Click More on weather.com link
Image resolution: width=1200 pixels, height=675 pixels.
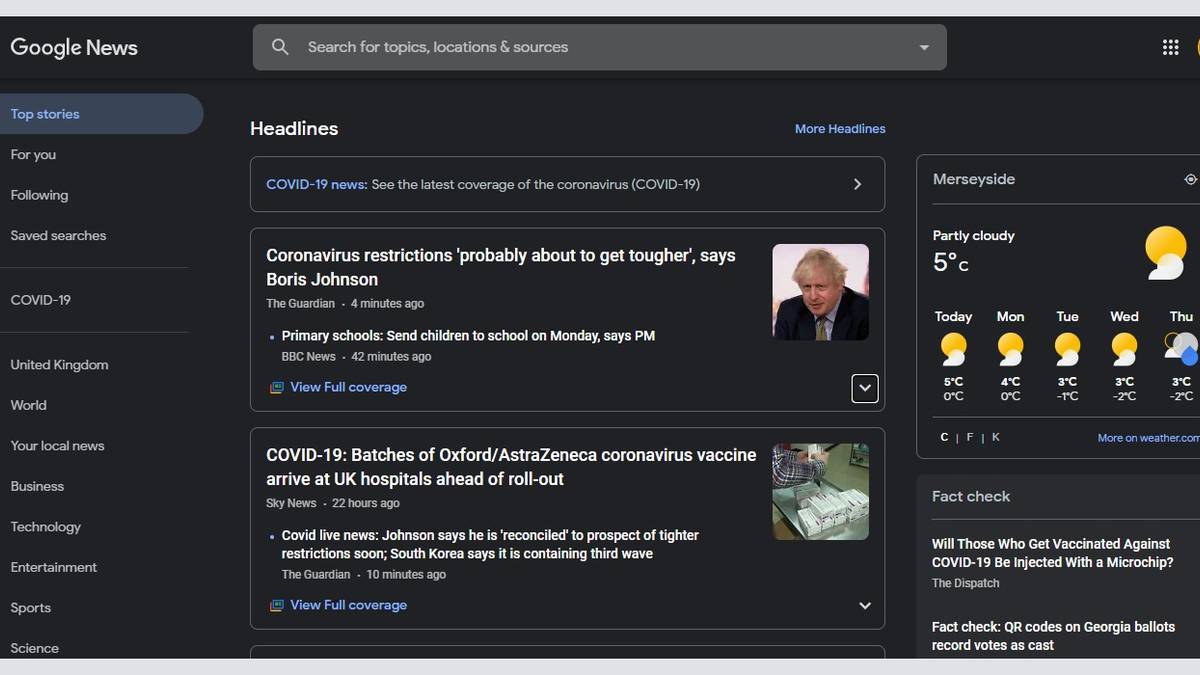(x=1148, y=438)
